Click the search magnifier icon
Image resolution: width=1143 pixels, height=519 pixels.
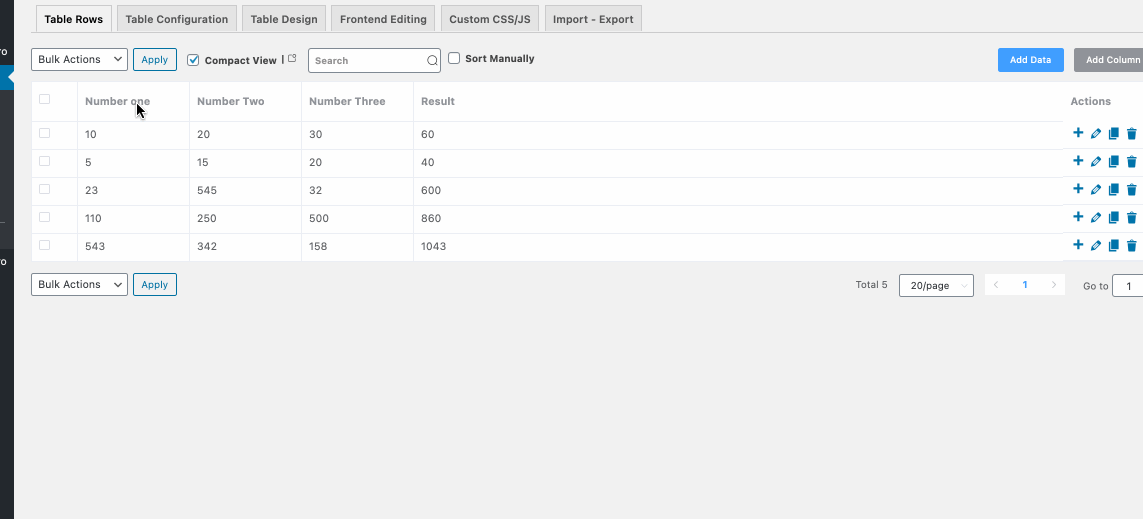(x=432, y=61)
